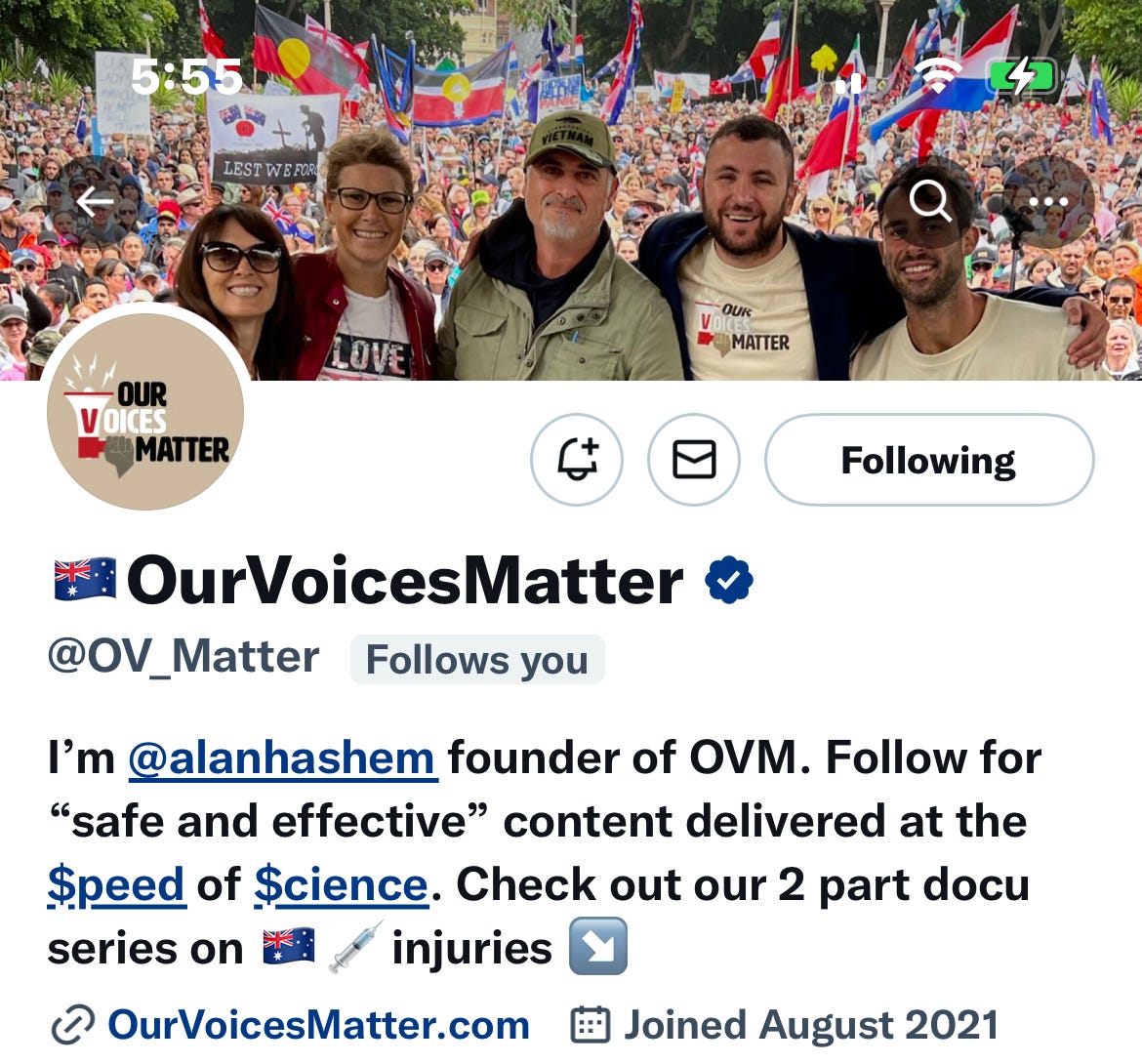This screenshot has width=1142, height=1064.
Task: Tap the calendar joined date icon
Action: pyautogui.click(x=590, y=1025)
